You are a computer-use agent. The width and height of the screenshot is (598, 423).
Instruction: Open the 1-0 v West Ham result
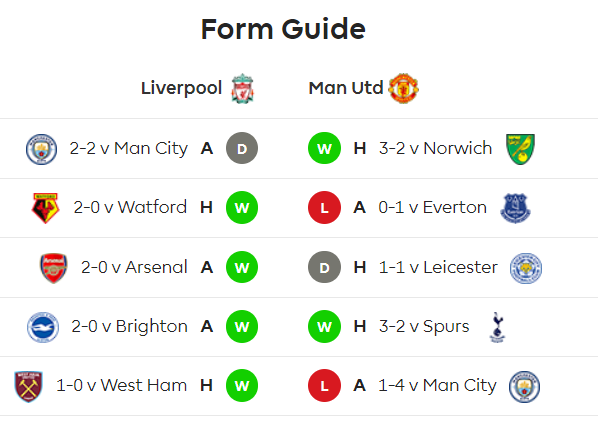tap(121, 385)
